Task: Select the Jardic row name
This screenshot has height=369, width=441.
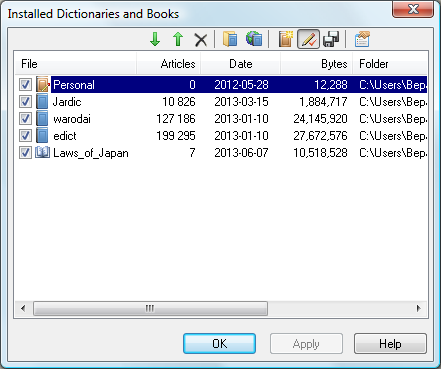Action: [x=67, y=102]
